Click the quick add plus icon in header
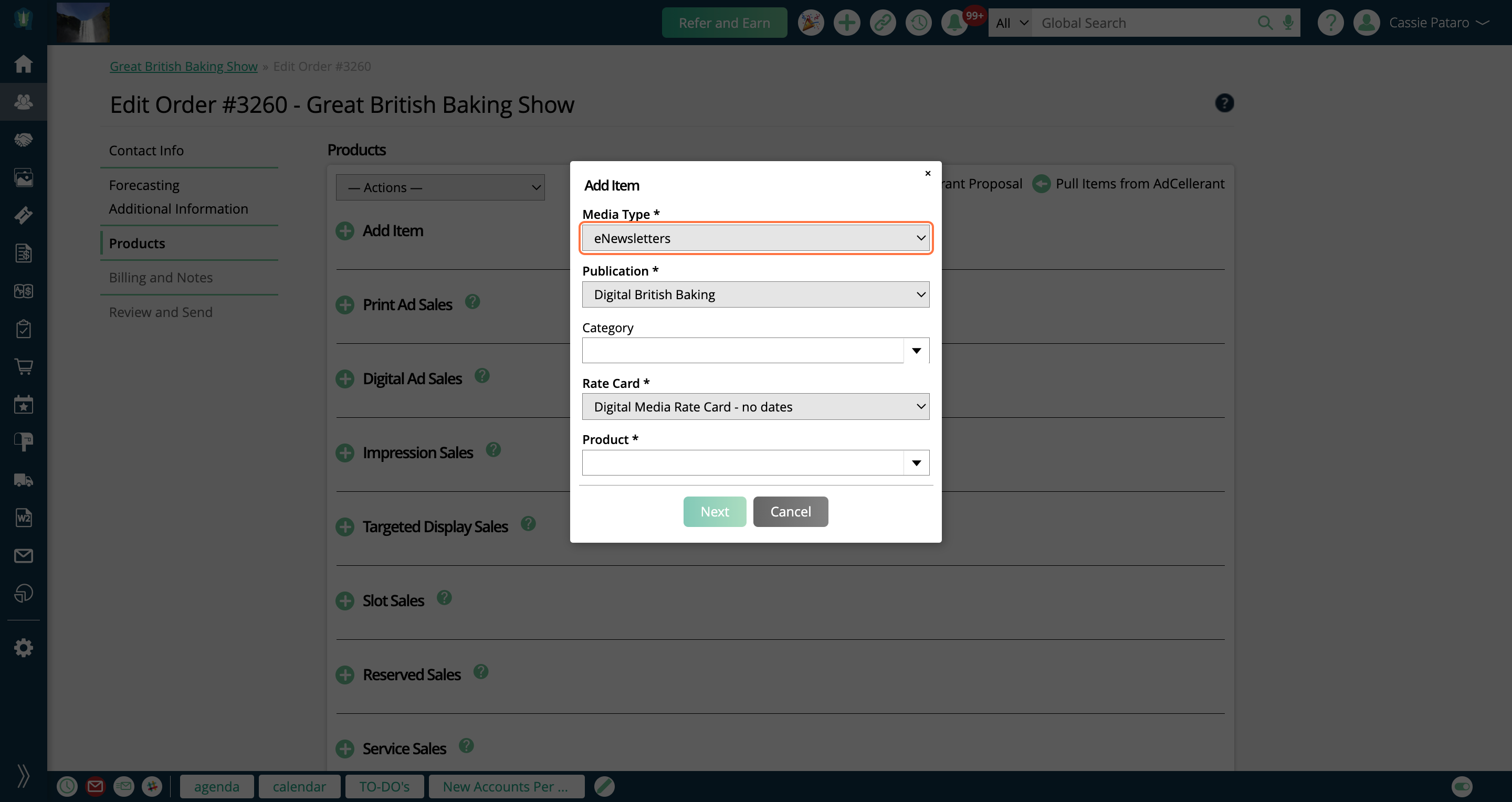Screen dimensions: 1512x802 pos(846,23)
